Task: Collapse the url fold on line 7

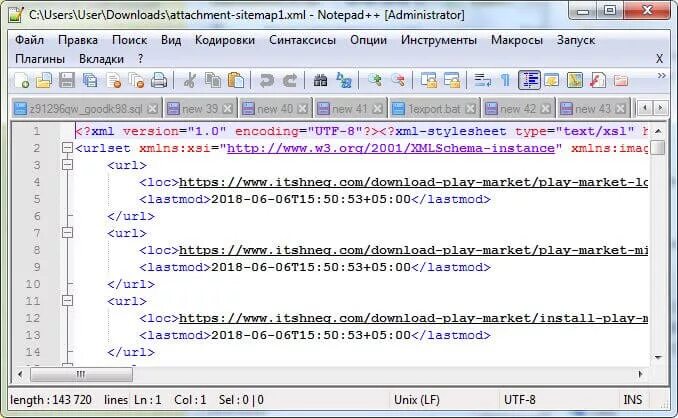Action: pyautogui.click(x=67, y=233)
